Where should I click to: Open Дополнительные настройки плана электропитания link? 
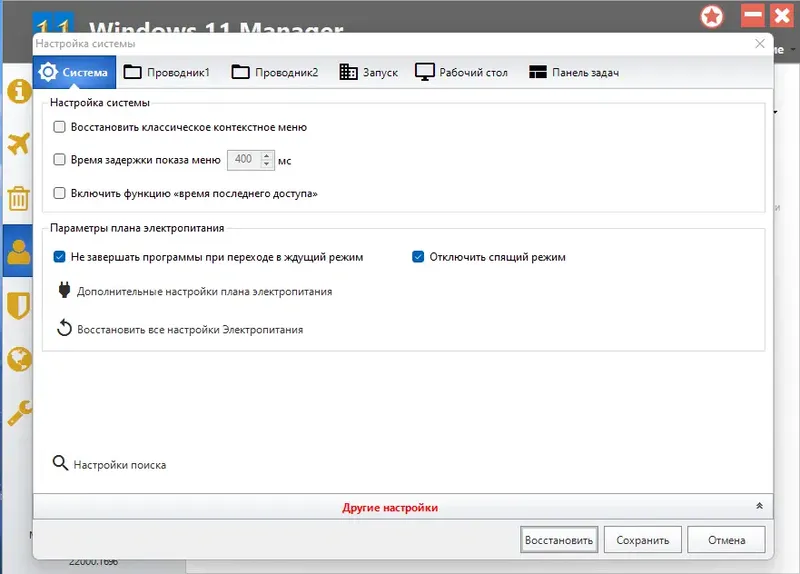pos(205,292)
